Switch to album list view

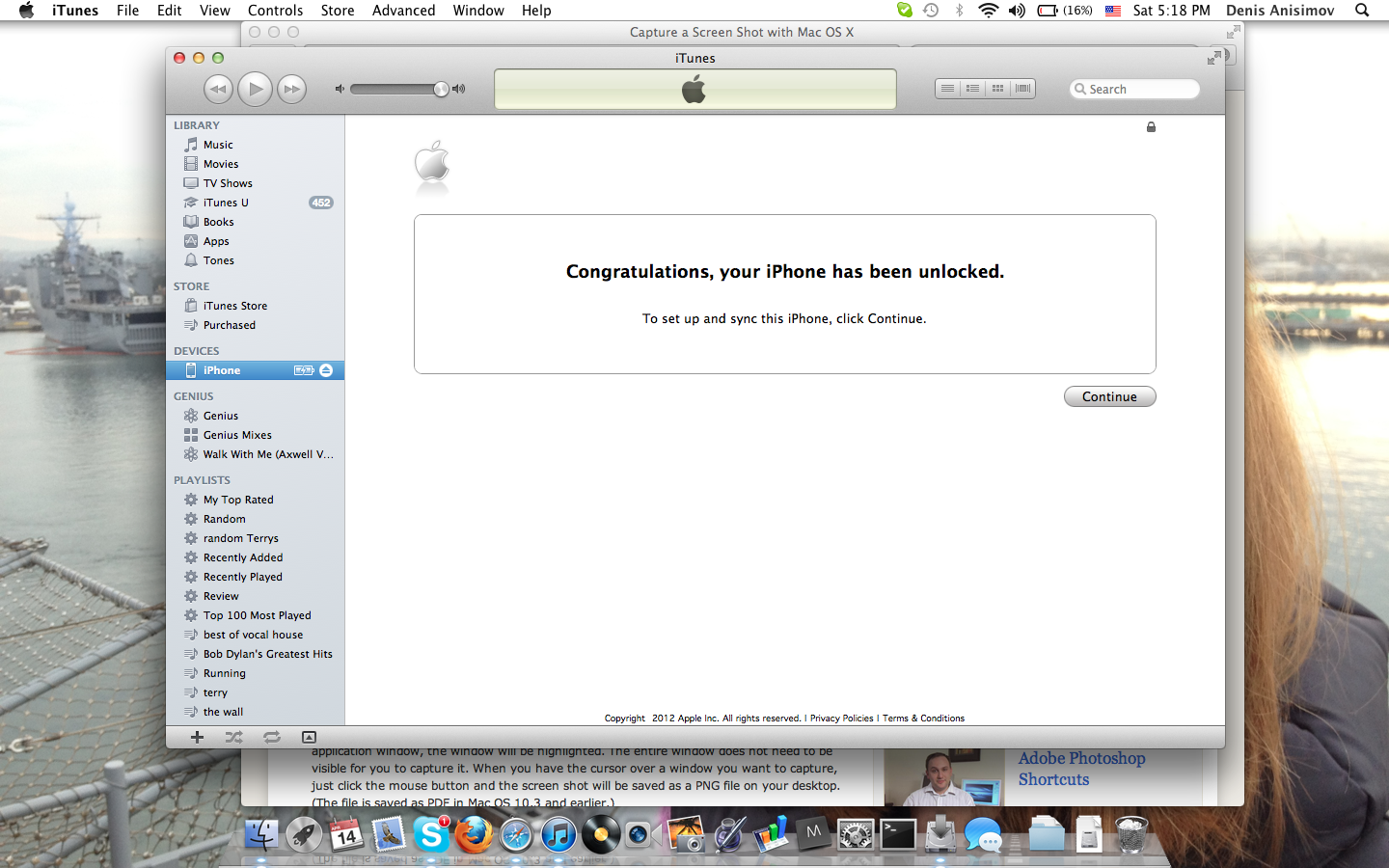[972, 89]
